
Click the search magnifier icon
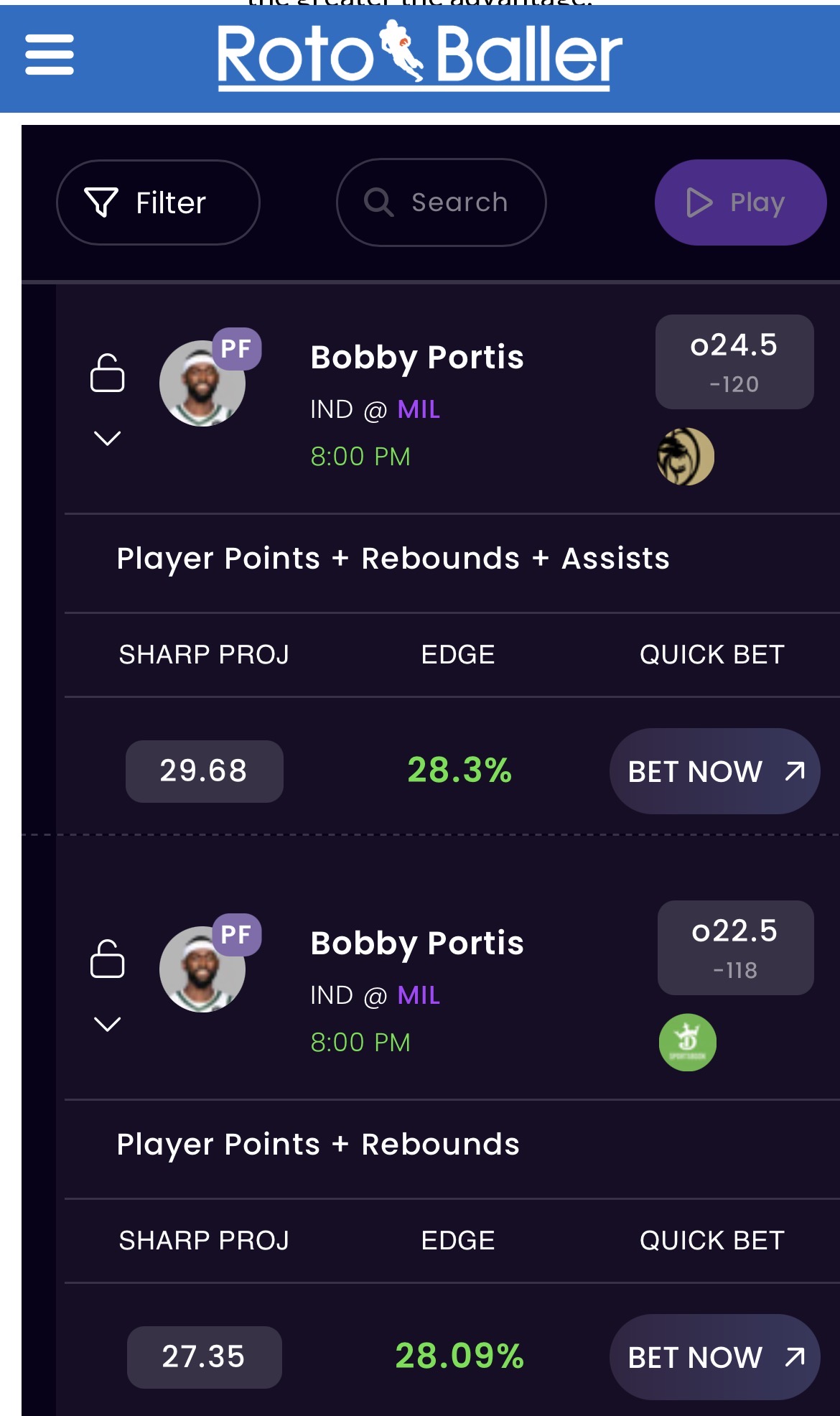(x=378, y=202)
